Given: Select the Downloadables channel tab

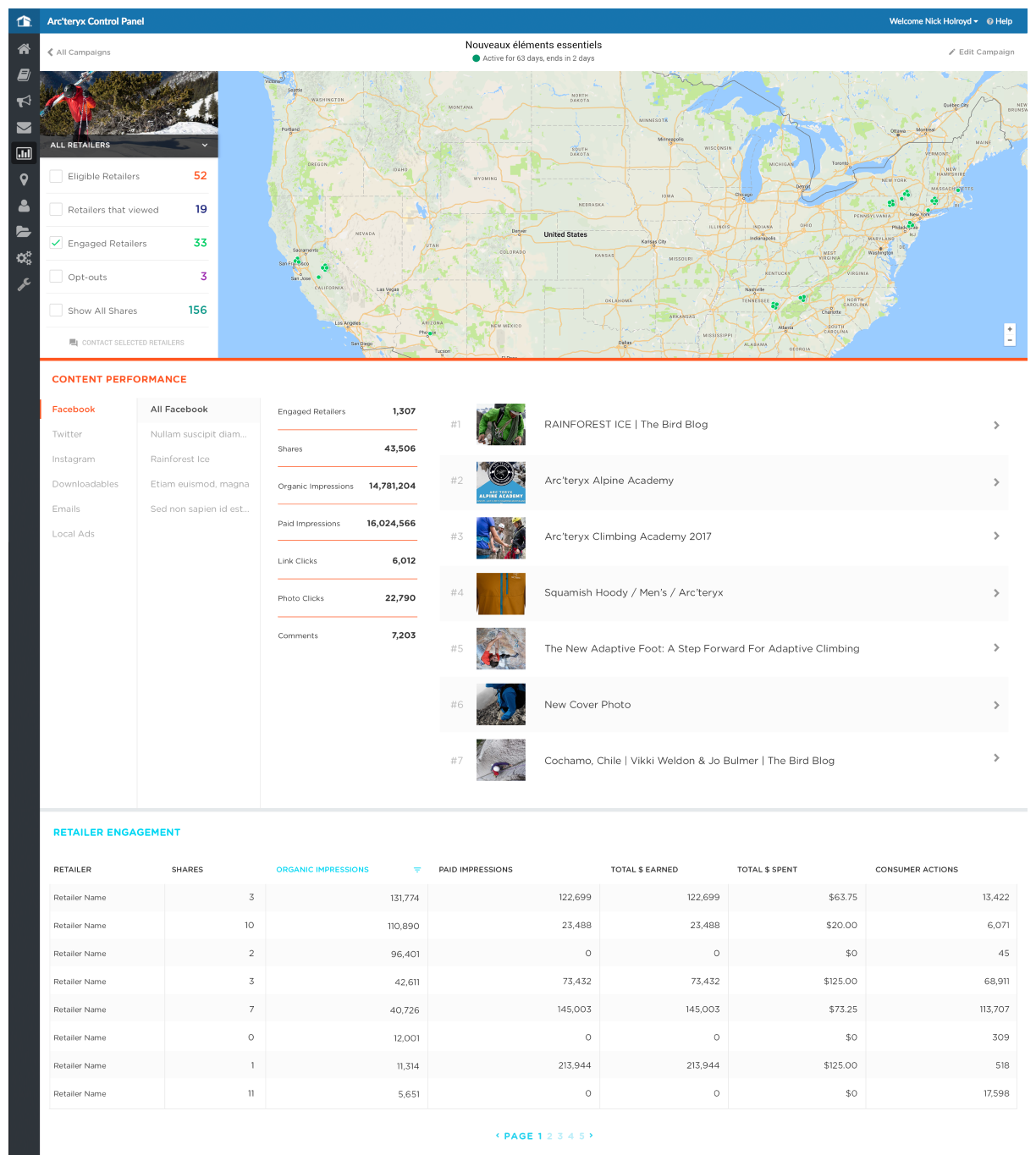Looking at the screenshot, I should point(85,484).
